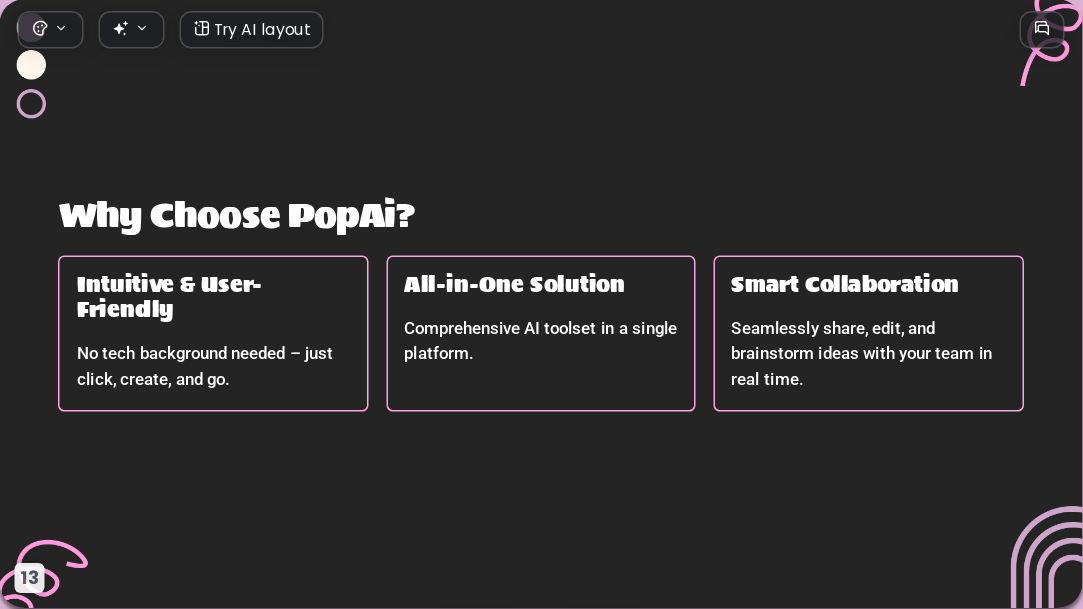Expand the chevron beside the sparkle icon
Image resolution: width=1083 pixels, height=609 pixels.
(142, 28)
